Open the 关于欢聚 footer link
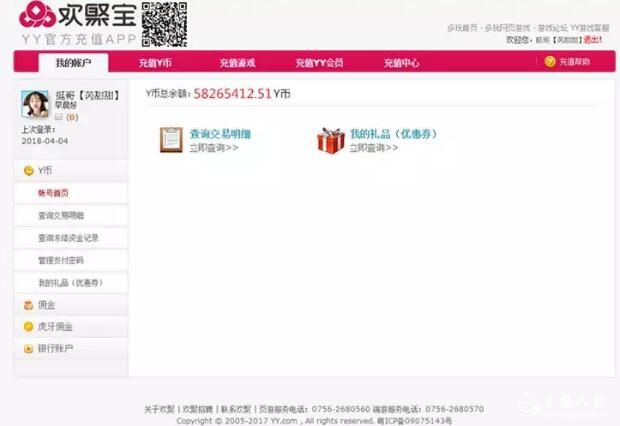The width and height of the screenshot is (620, 426). (x=159, y=409)
